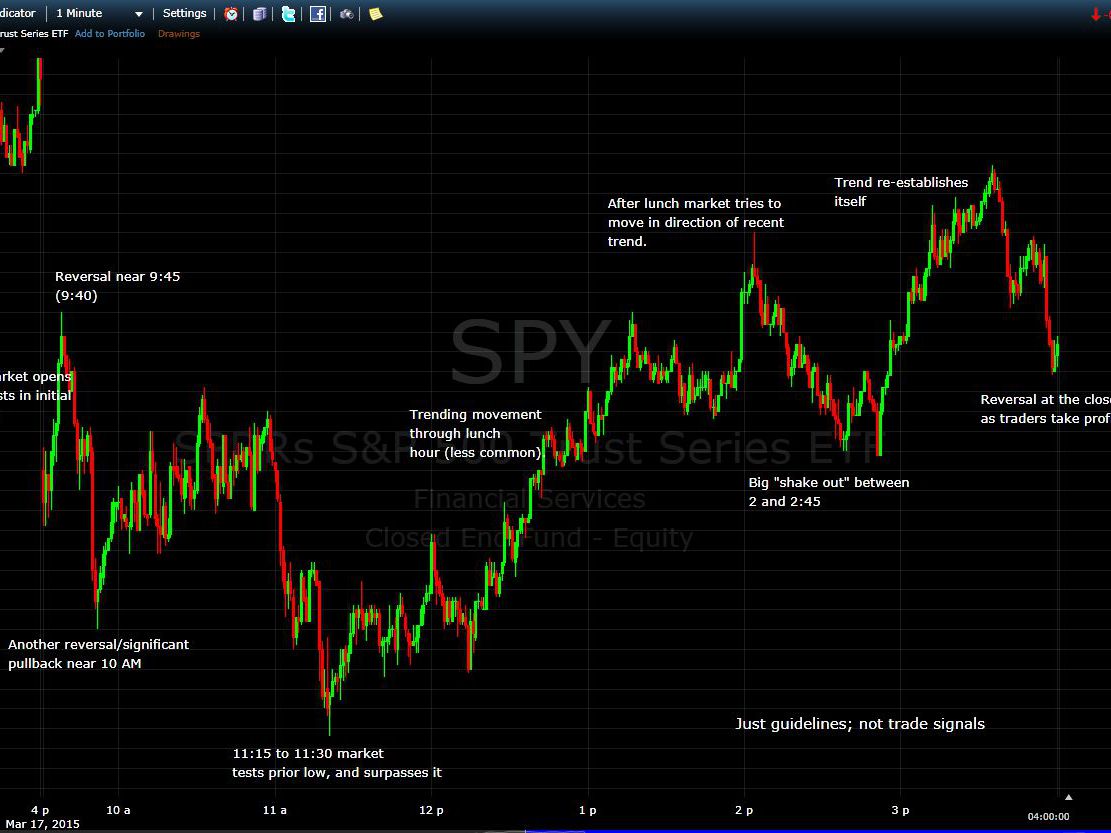1111x833 pixels.
Task: Click the alarm clock alert icon
Action: point(231,13)
